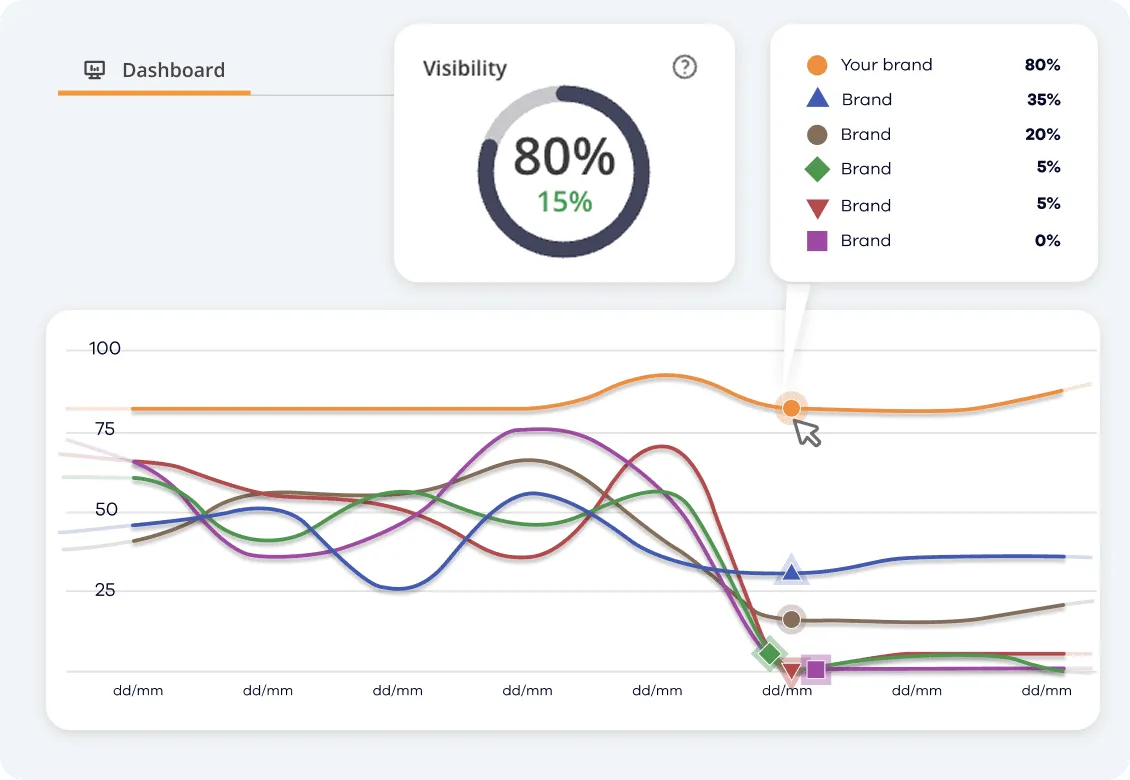
Task: Select the highlighted orange data point on the chart
Action: (x=791, y=408)
